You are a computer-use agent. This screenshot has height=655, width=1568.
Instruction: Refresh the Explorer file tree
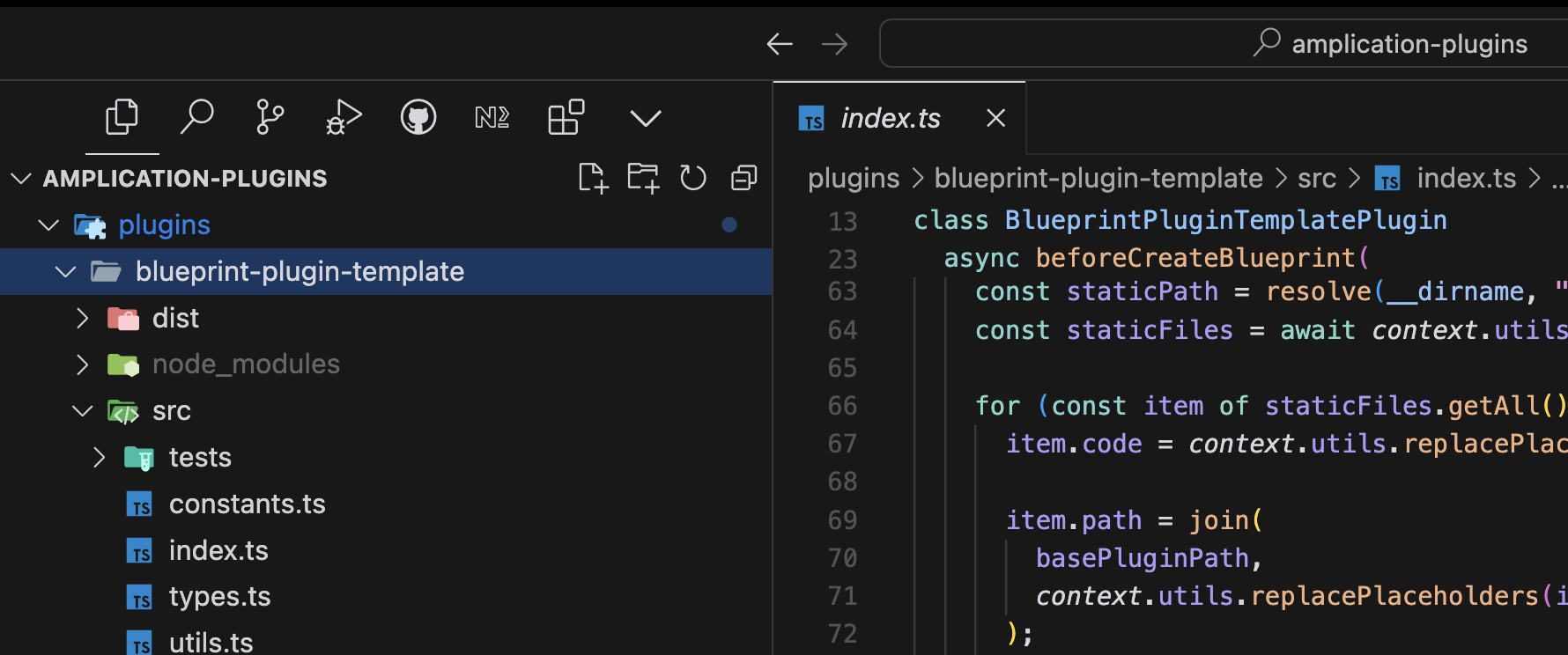[x=693, y=178]
